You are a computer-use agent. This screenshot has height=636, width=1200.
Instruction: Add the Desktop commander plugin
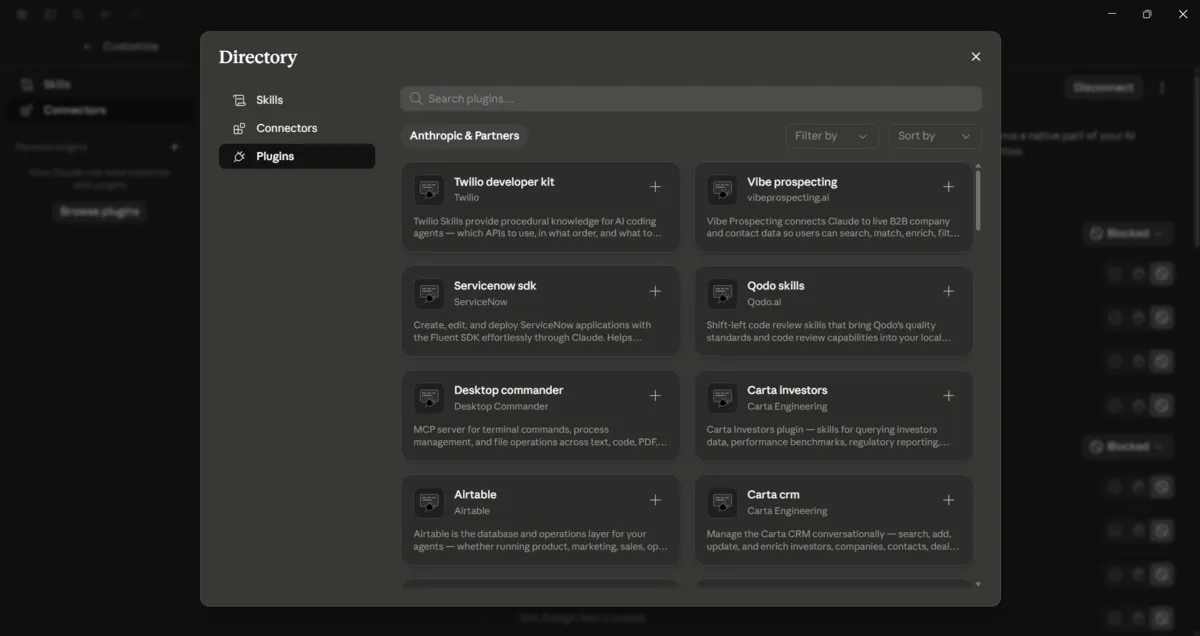click(x=655, y=396)
